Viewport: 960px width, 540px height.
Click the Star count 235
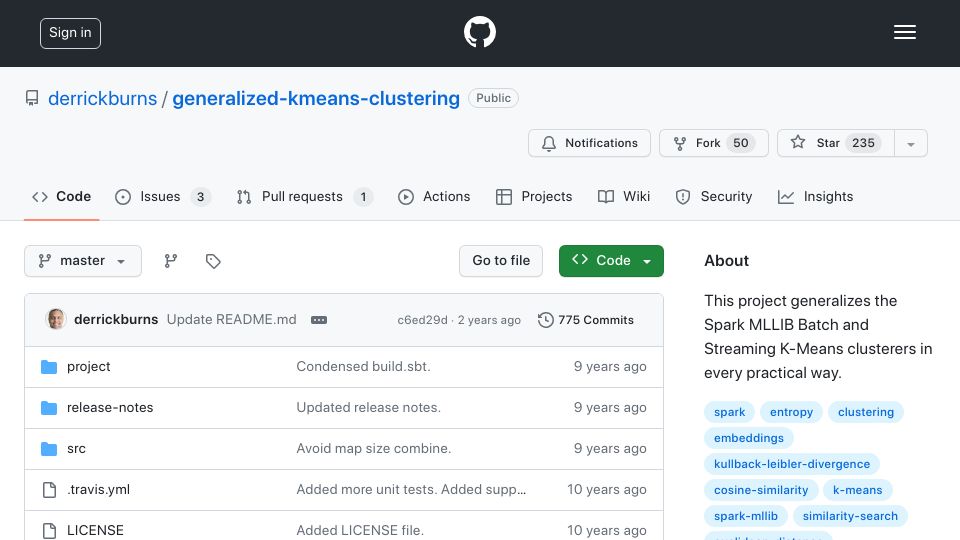click(863, 143)
